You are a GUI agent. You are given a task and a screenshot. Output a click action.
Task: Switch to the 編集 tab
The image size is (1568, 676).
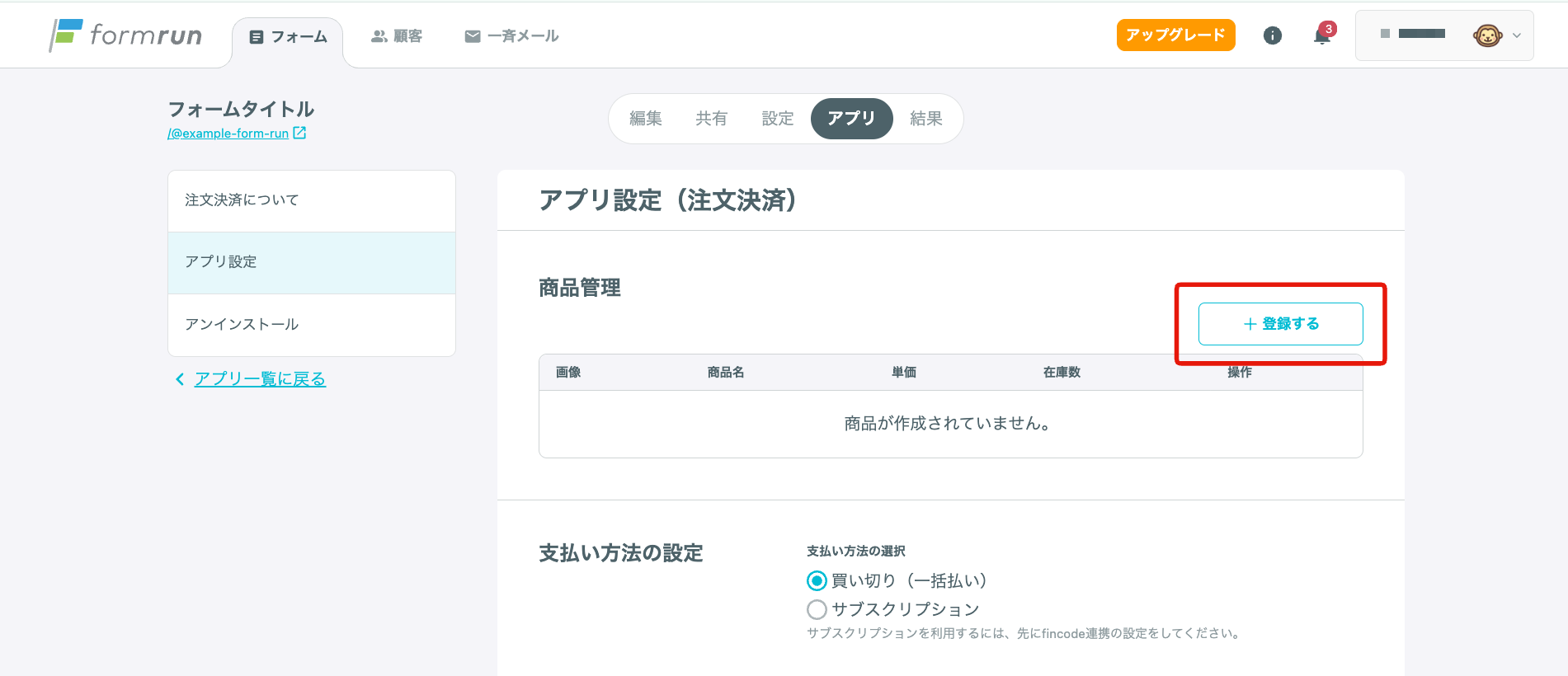coord(645,119)
